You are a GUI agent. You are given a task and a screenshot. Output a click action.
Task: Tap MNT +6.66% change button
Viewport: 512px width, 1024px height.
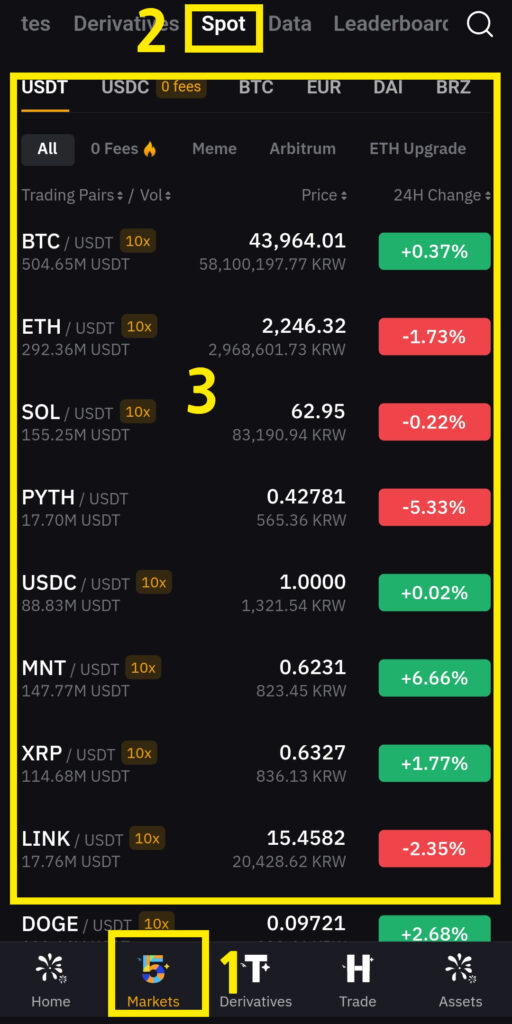coord(434,678)
